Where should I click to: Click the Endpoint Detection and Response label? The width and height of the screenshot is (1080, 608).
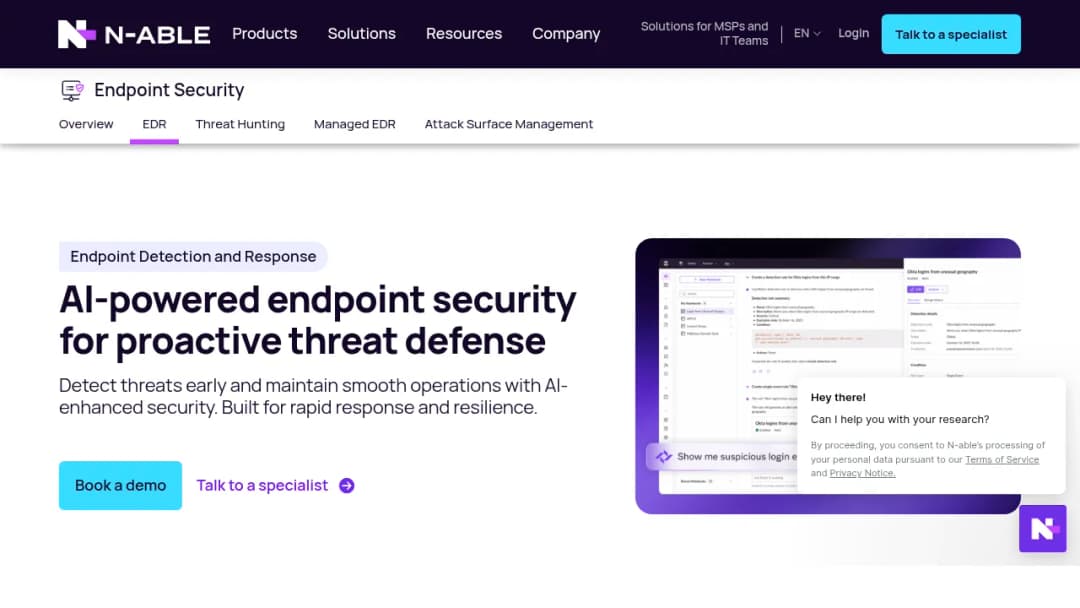(x=193, y=257)
